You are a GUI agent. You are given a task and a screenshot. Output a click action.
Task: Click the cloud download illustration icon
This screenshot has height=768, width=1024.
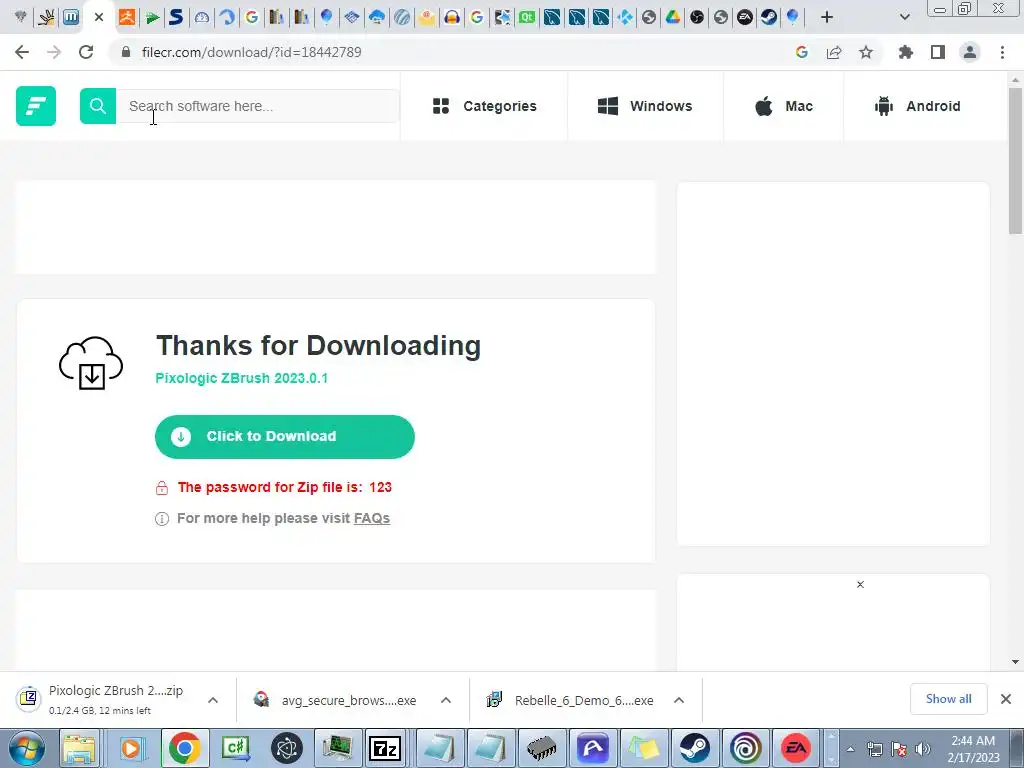[x=91, y=363]
